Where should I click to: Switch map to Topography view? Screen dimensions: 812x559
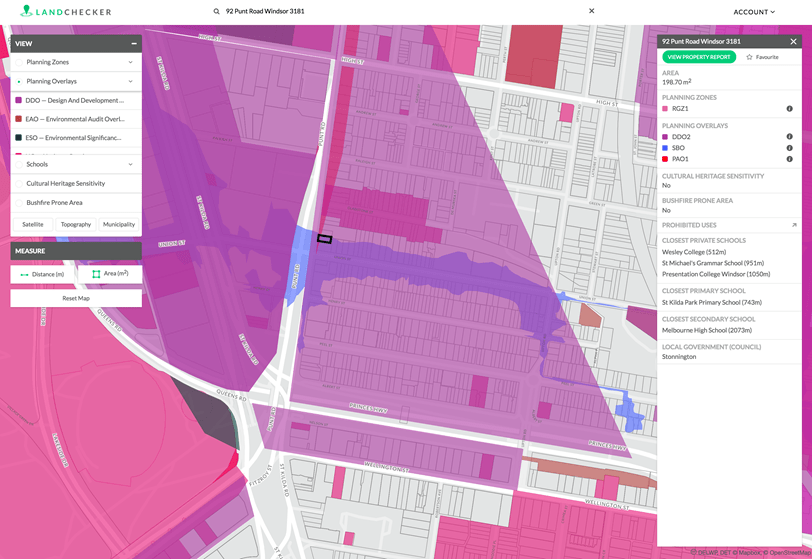(x=76, y=224)
